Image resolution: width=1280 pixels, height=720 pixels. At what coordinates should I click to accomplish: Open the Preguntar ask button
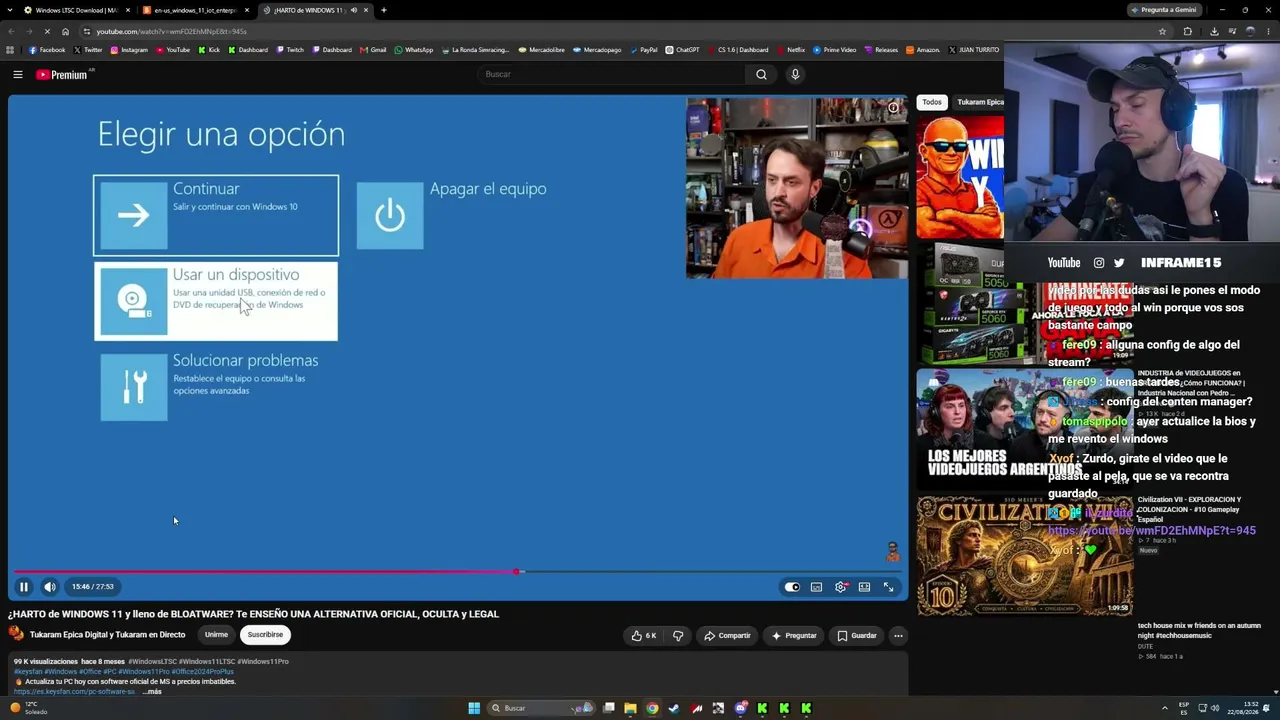tap(794, 635)
